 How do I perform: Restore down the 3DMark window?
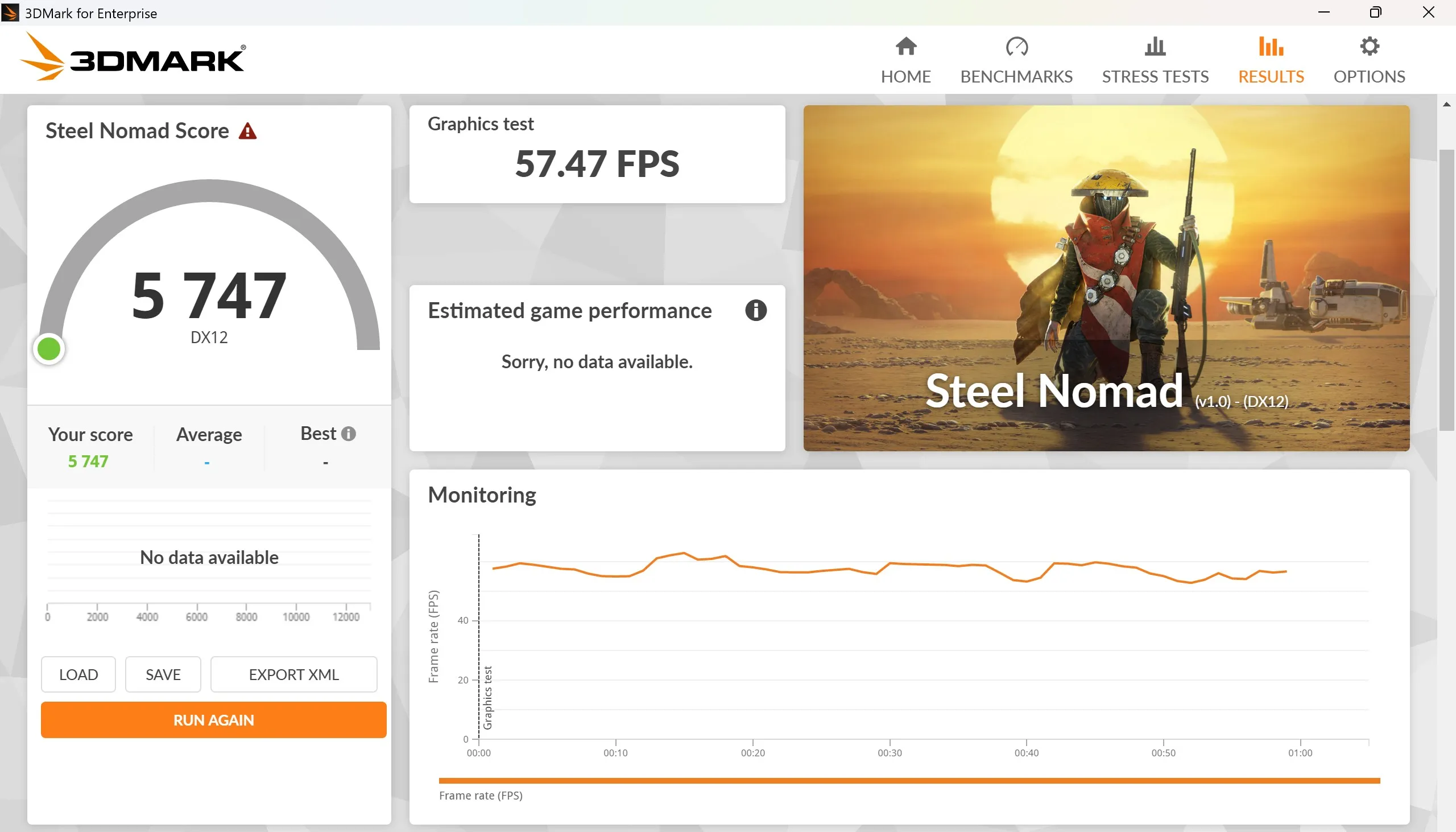(1375, 12)
